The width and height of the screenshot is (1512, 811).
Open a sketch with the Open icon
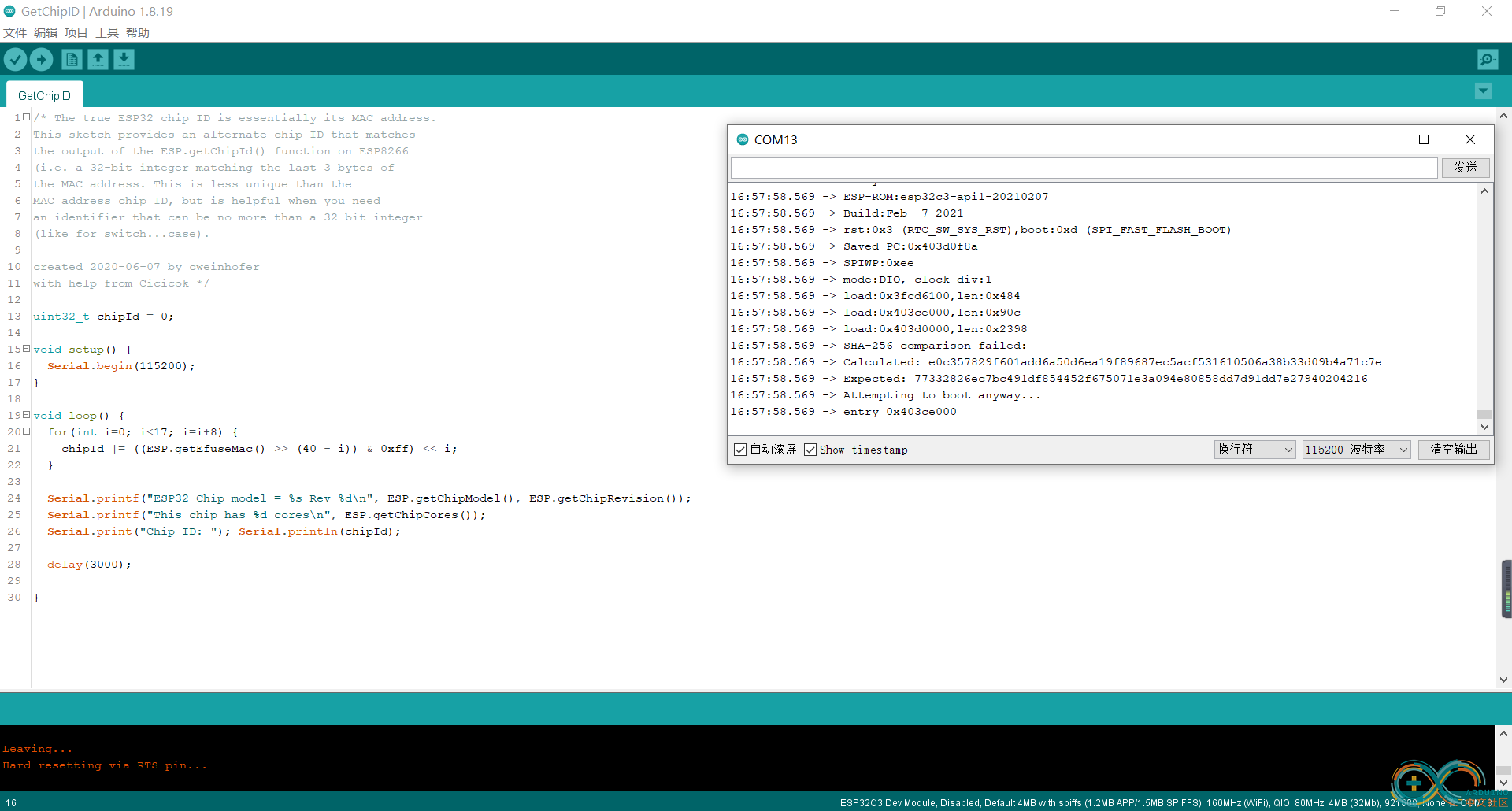[x=98, y=59]
